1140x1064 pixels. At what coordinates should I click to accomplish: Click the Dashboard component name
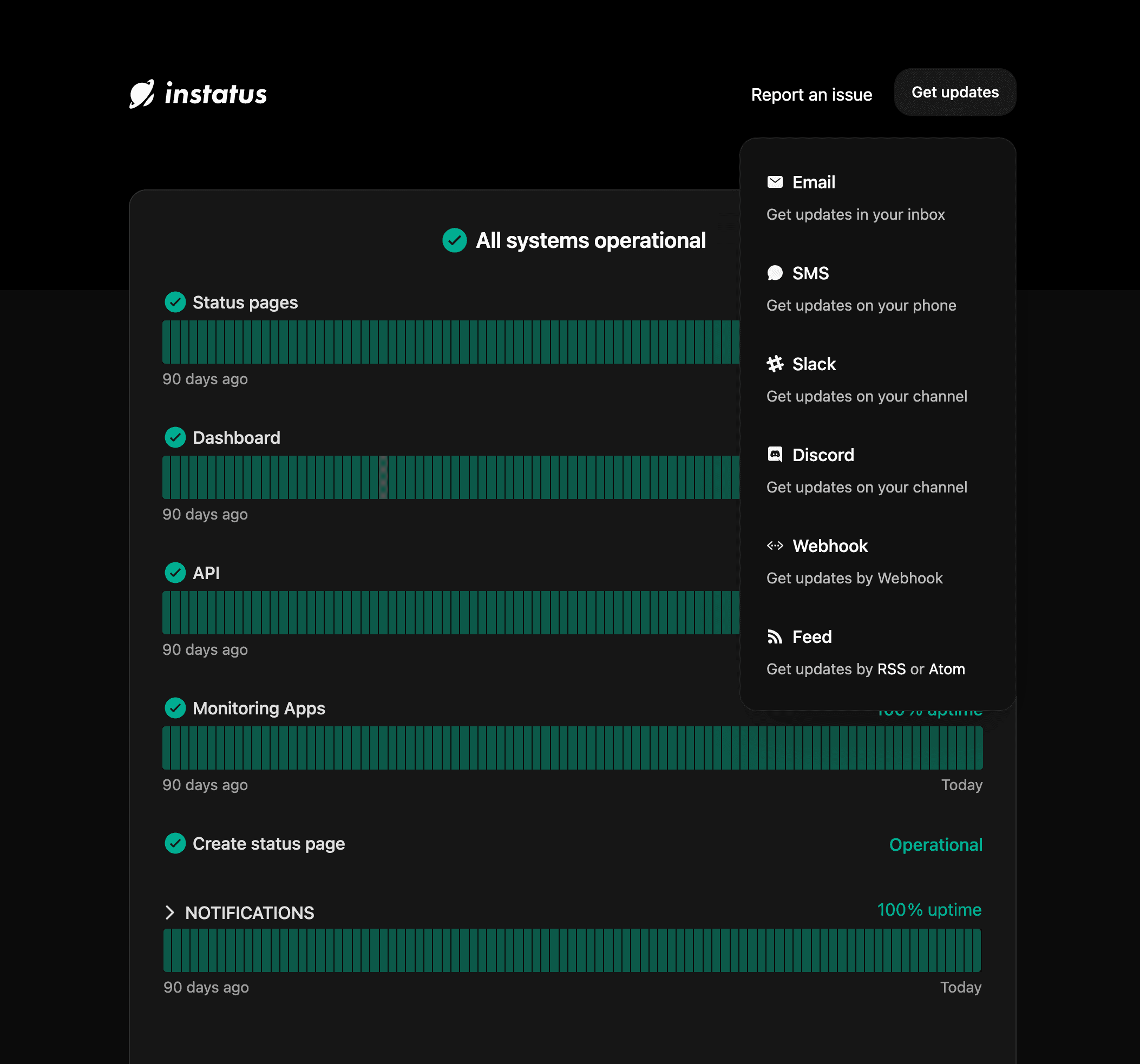[x=236, y=438]
